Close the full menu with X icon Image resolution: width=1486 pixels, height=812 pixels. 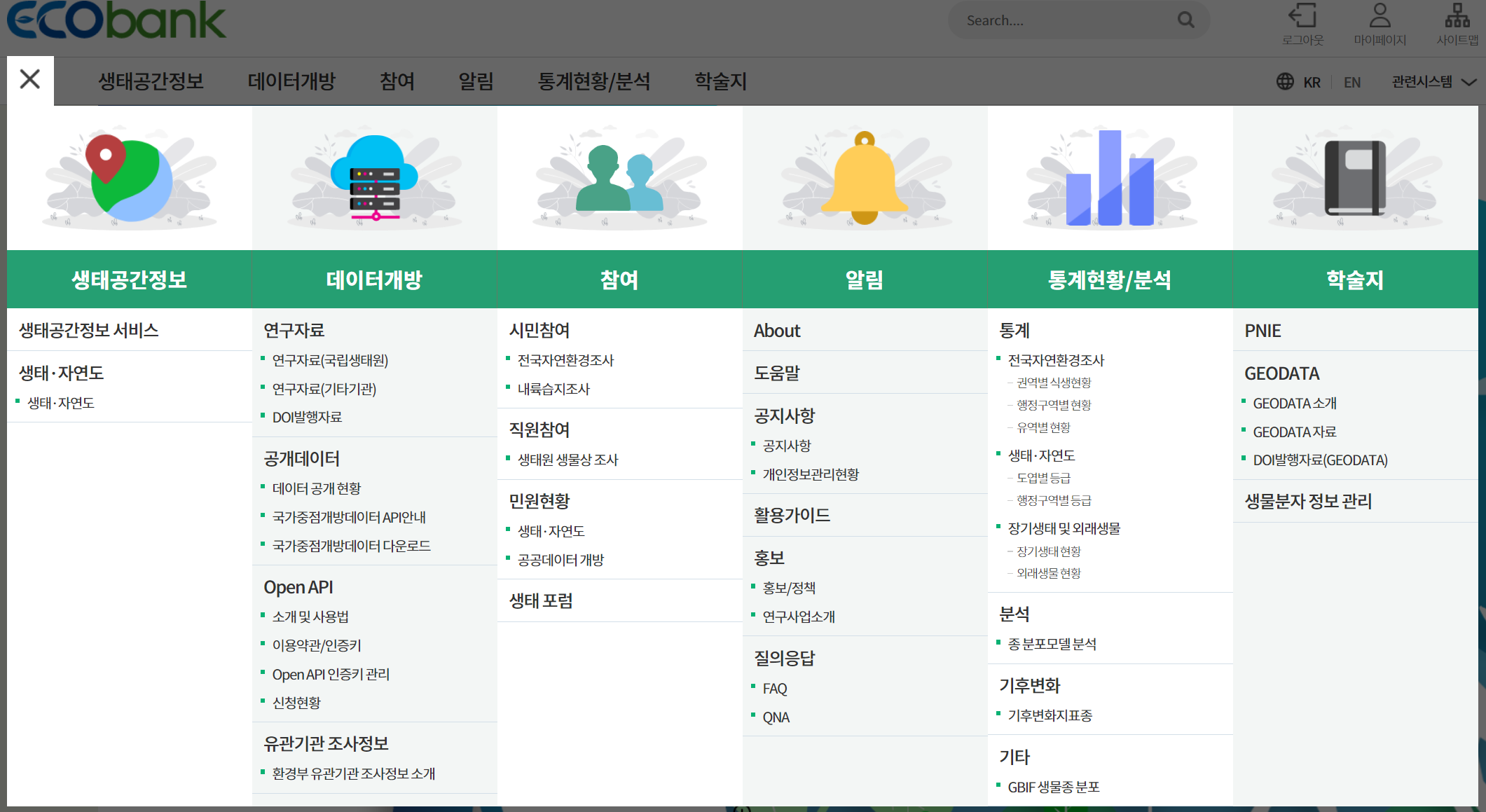(30, 80)
